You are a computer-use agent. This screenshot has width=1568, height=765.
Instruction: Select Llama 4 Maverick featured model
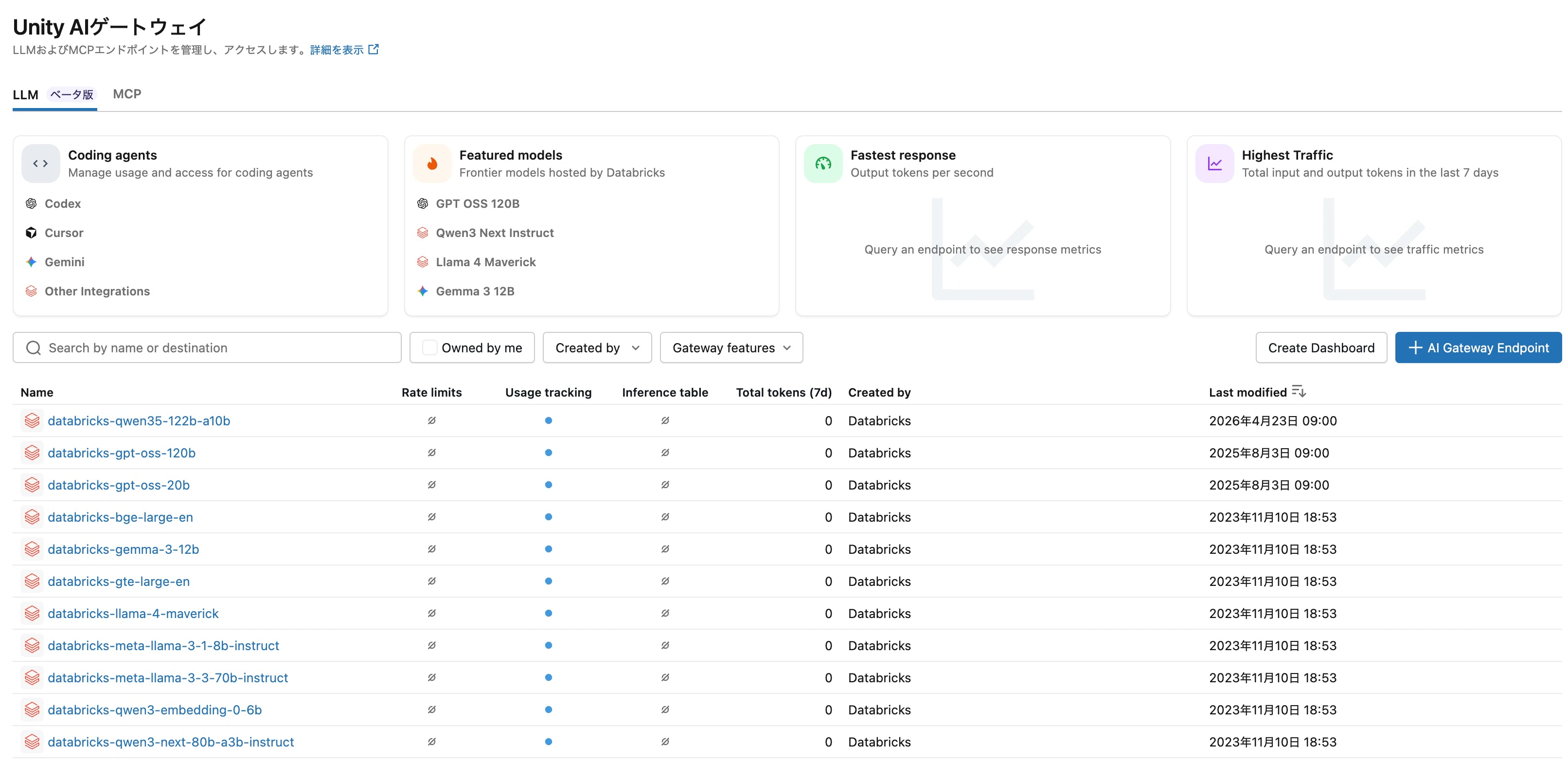[x=486, y=262]
